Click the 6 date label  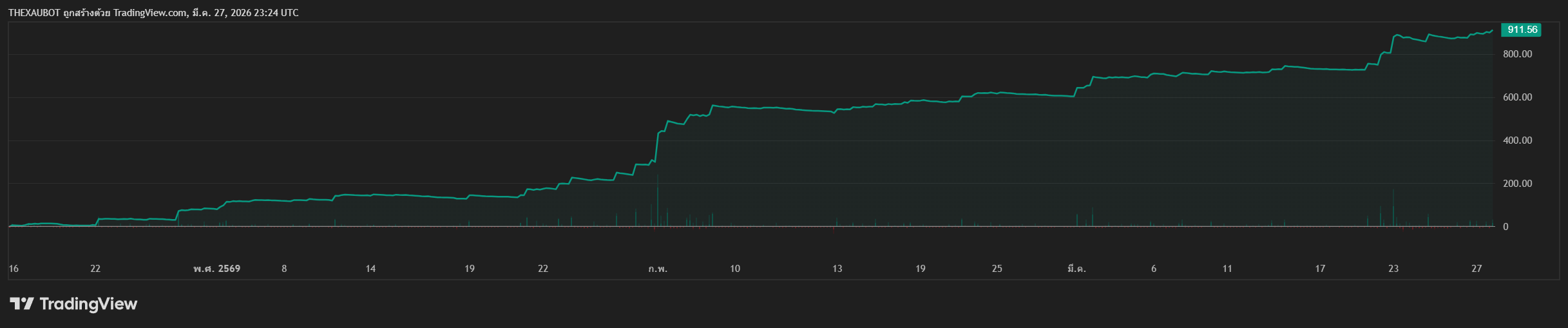pyautogui.click(x=1154, y=269)
